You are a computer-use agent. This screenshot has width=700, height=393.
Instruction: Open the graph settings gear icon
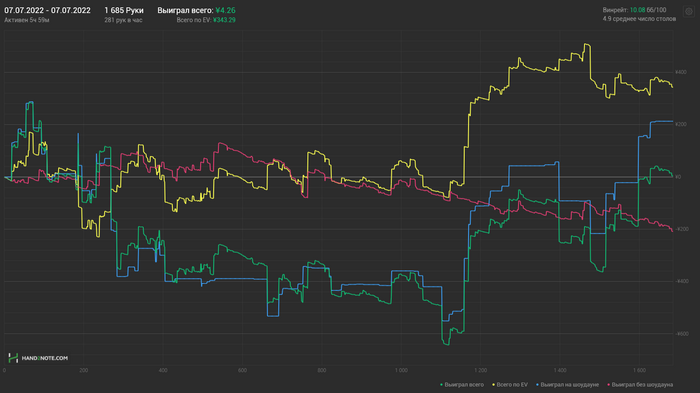click(x=688, y=12)
